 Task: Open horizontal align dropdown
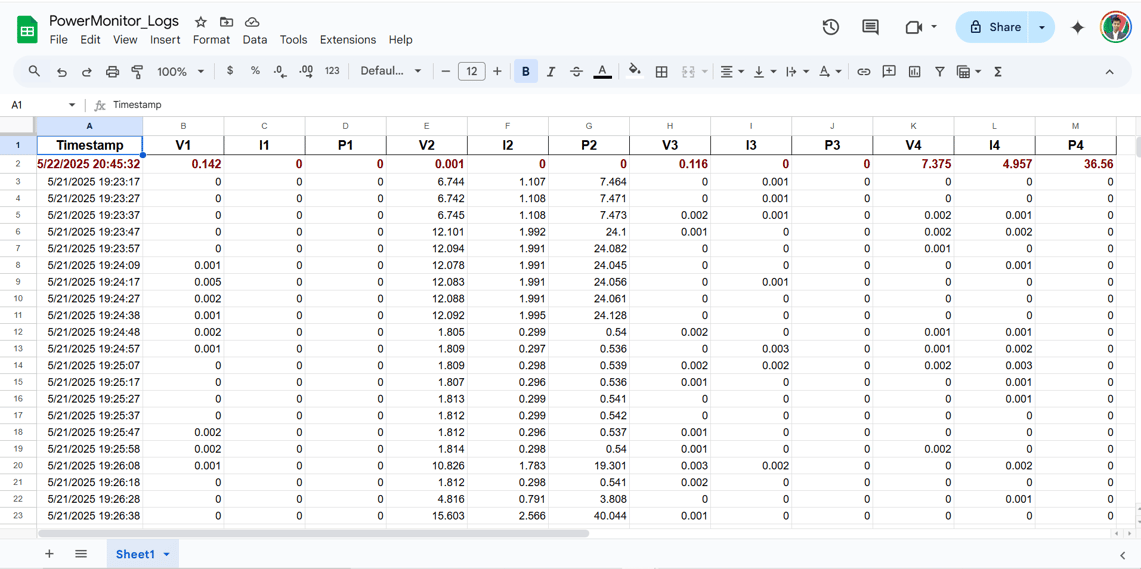[x=731, y=71]
